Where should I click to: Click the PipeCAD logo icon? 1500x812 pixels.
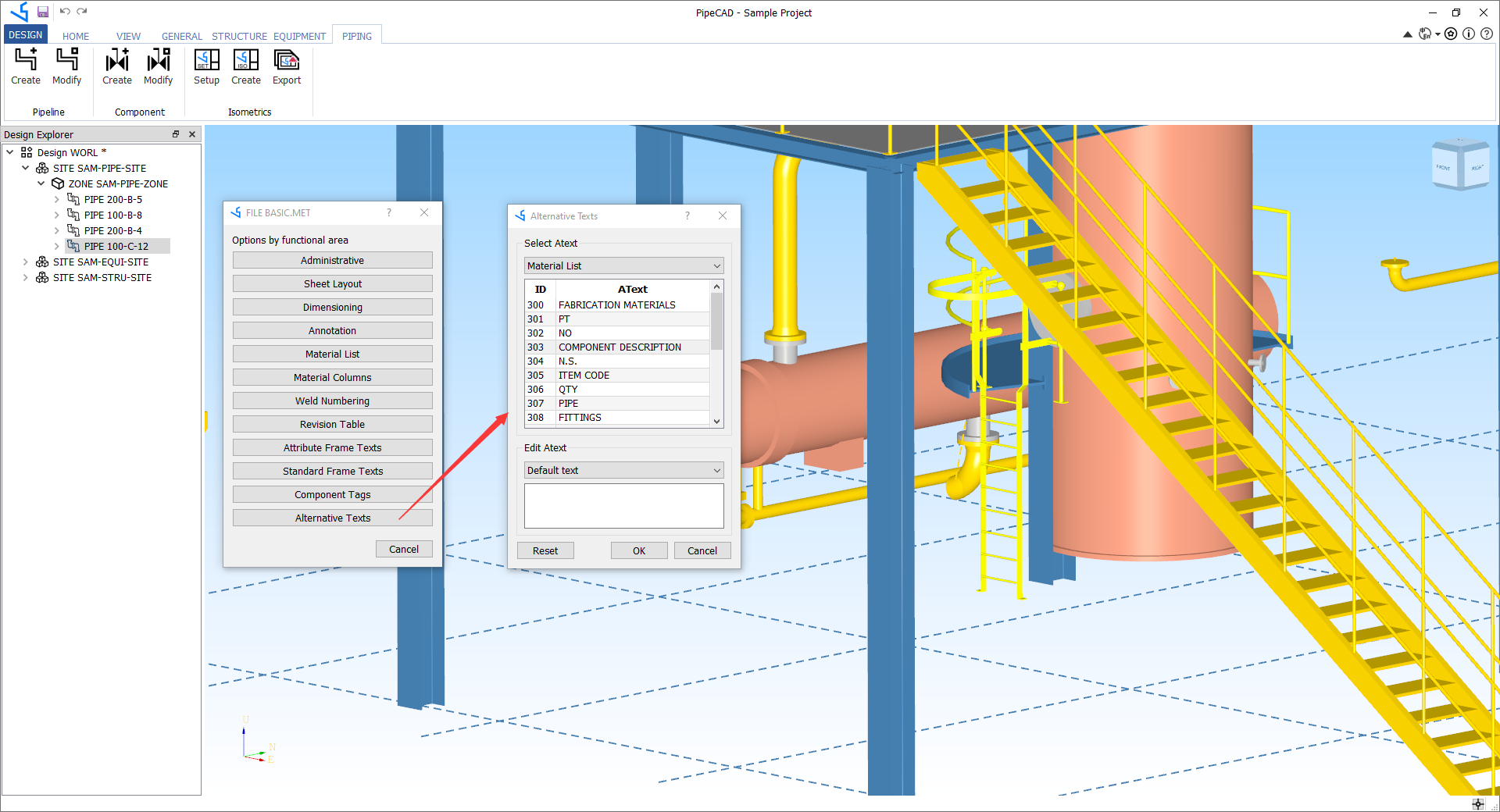[19, 12]
